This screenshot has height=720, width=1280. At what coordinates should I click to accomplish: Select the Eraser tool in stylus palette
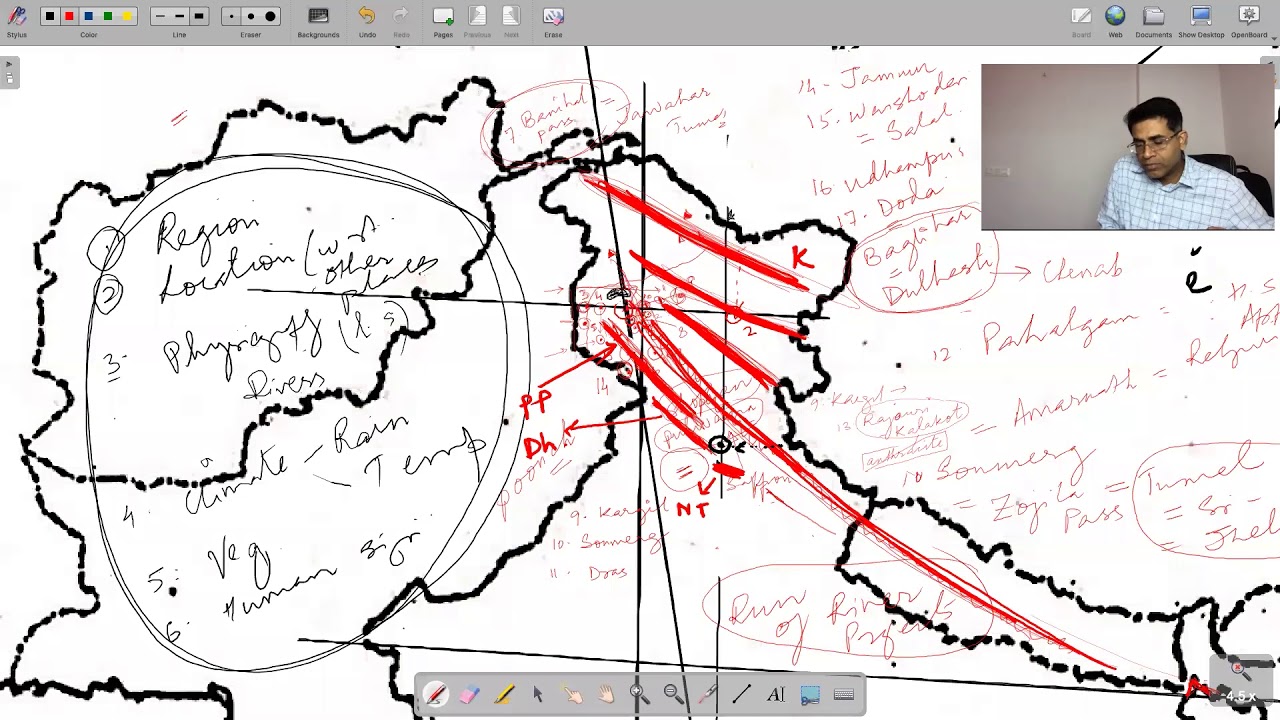click(469, 694)
